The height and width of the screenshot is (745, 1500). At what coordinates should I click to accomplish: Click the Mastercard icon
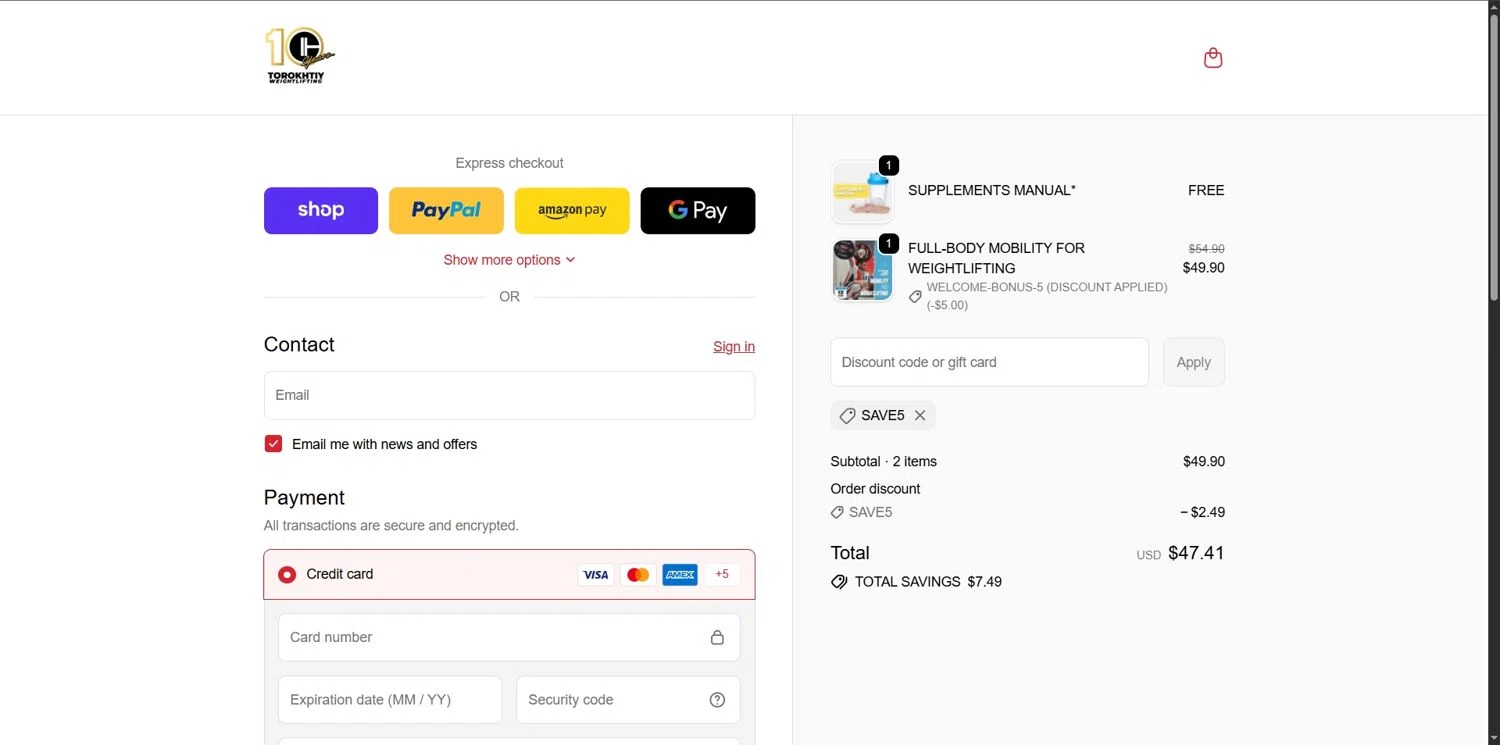638,574
